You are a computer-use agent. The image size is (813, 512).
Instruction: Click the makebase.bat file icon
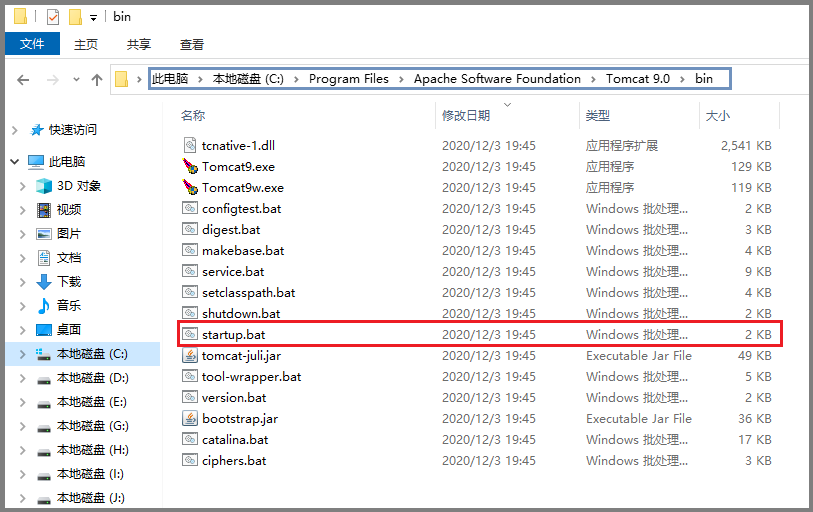click(x=190, y=251)
